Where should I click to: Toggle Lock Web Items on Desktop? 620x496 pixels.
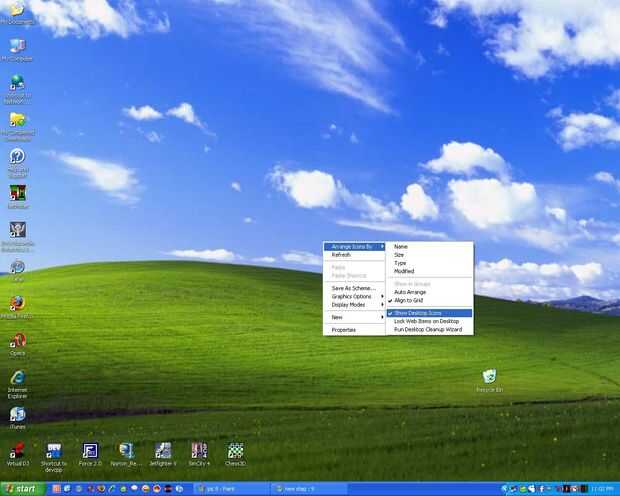[x=429, y=321]
